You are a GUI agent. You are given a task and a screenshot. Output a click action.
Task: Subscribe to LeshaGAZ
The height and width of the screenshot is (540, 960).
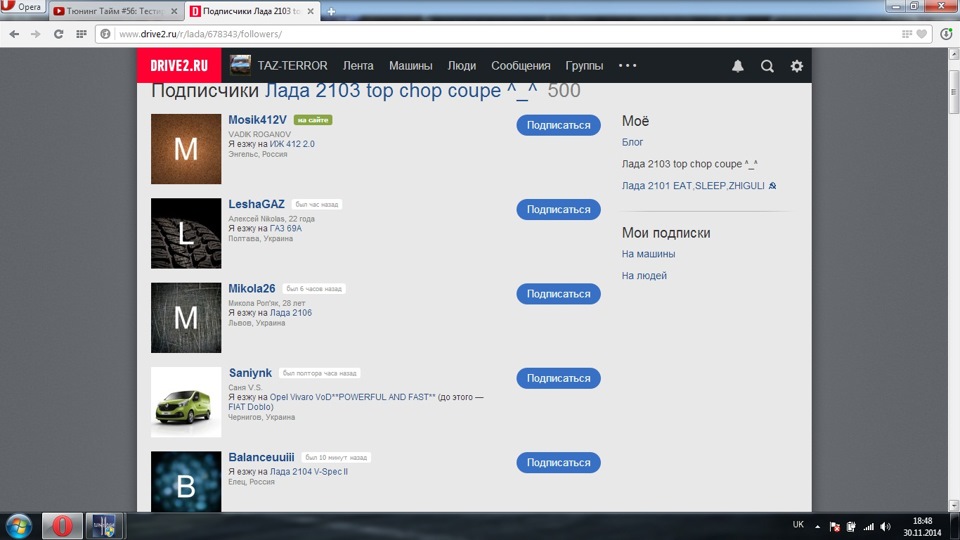click(x=558, y=209)
